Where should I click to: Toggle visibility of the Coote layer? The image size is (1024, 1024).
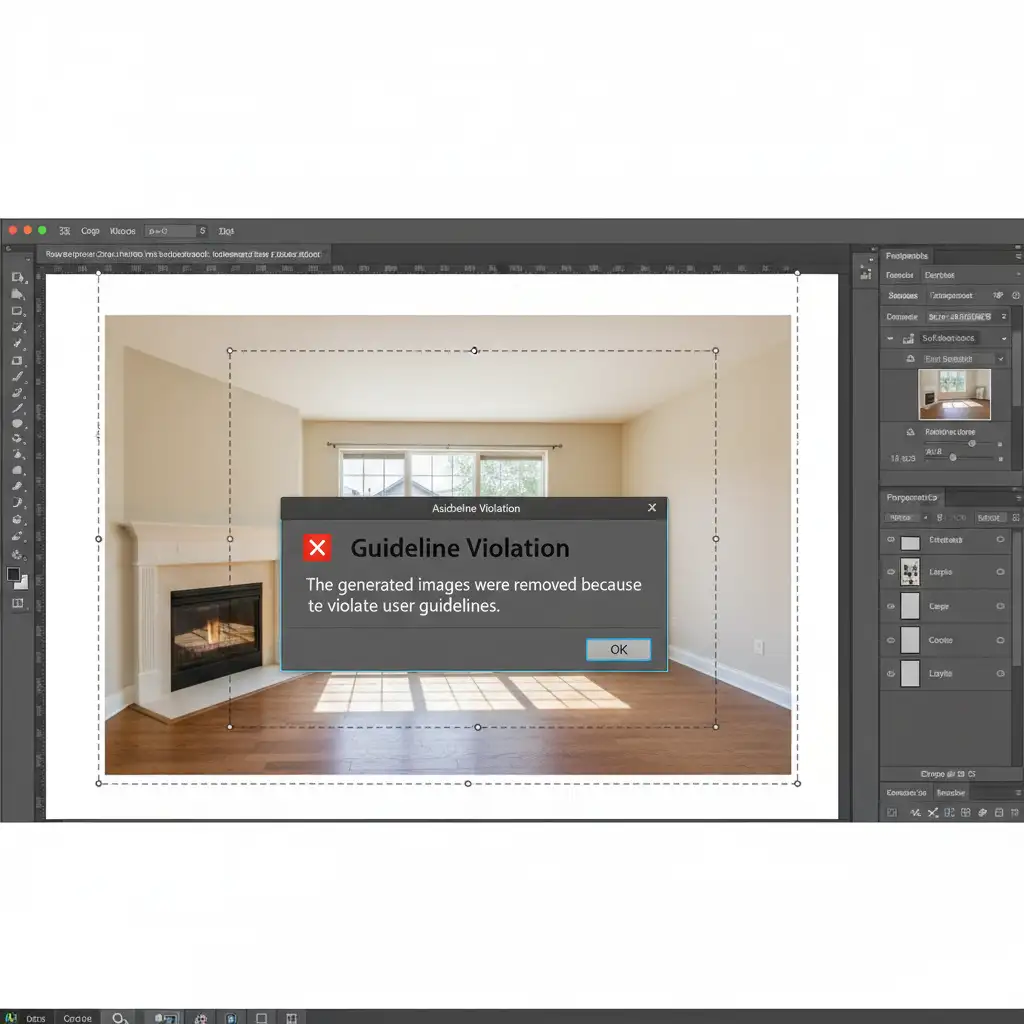click(889, 640)
